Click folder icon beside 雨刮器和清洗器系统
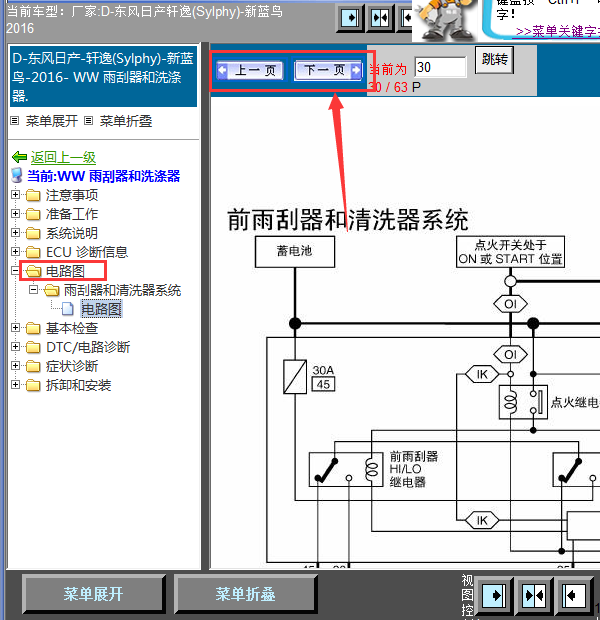 [51, 290]
